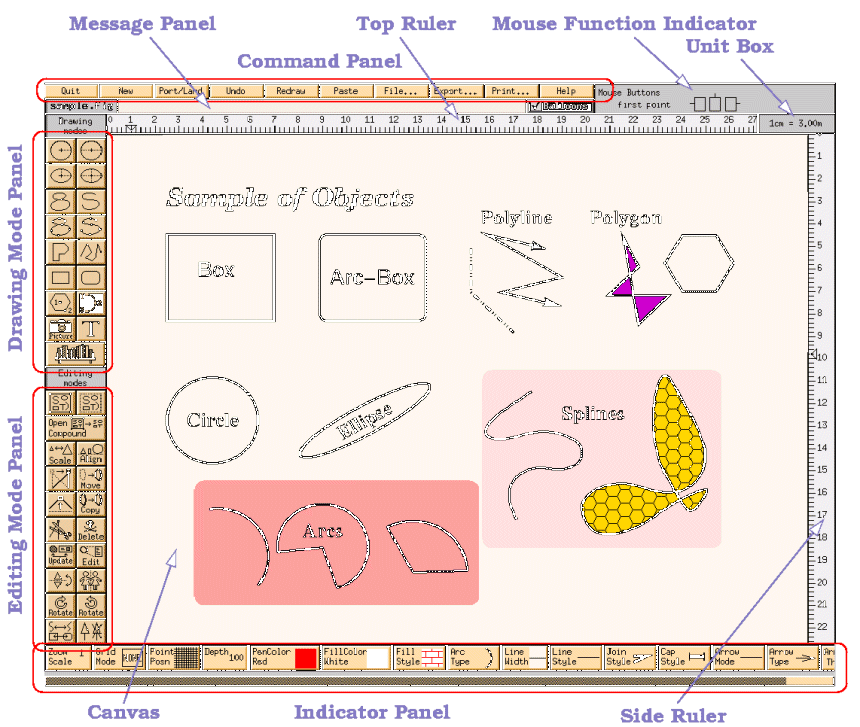
Task: Open the library bookshelf tool
Action: [76, 353]
